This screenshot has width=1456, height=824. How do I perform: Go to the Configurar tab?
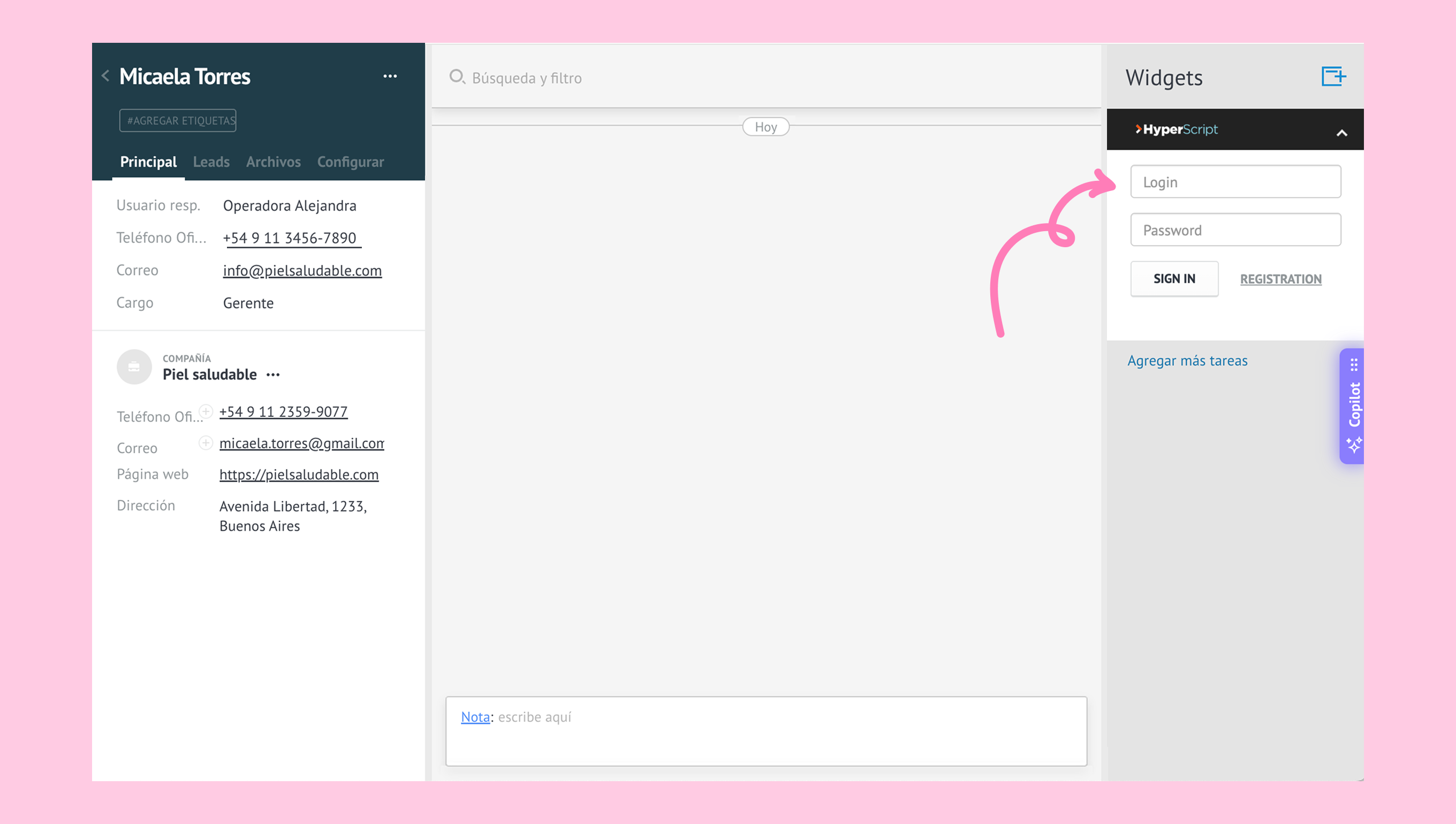tap(351, 162)
